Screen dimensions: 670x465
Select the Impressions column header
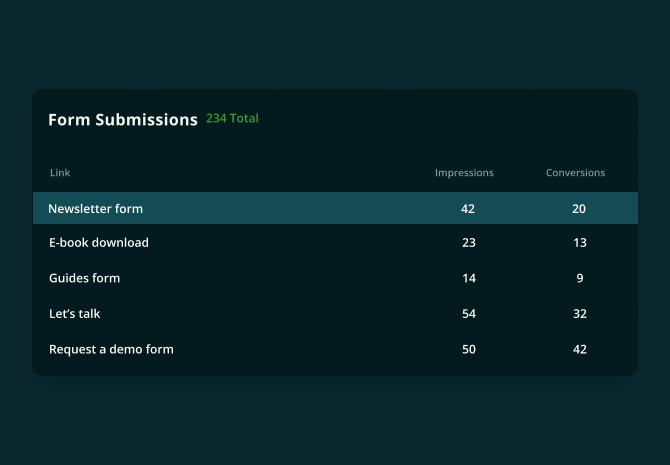(464, 173)
